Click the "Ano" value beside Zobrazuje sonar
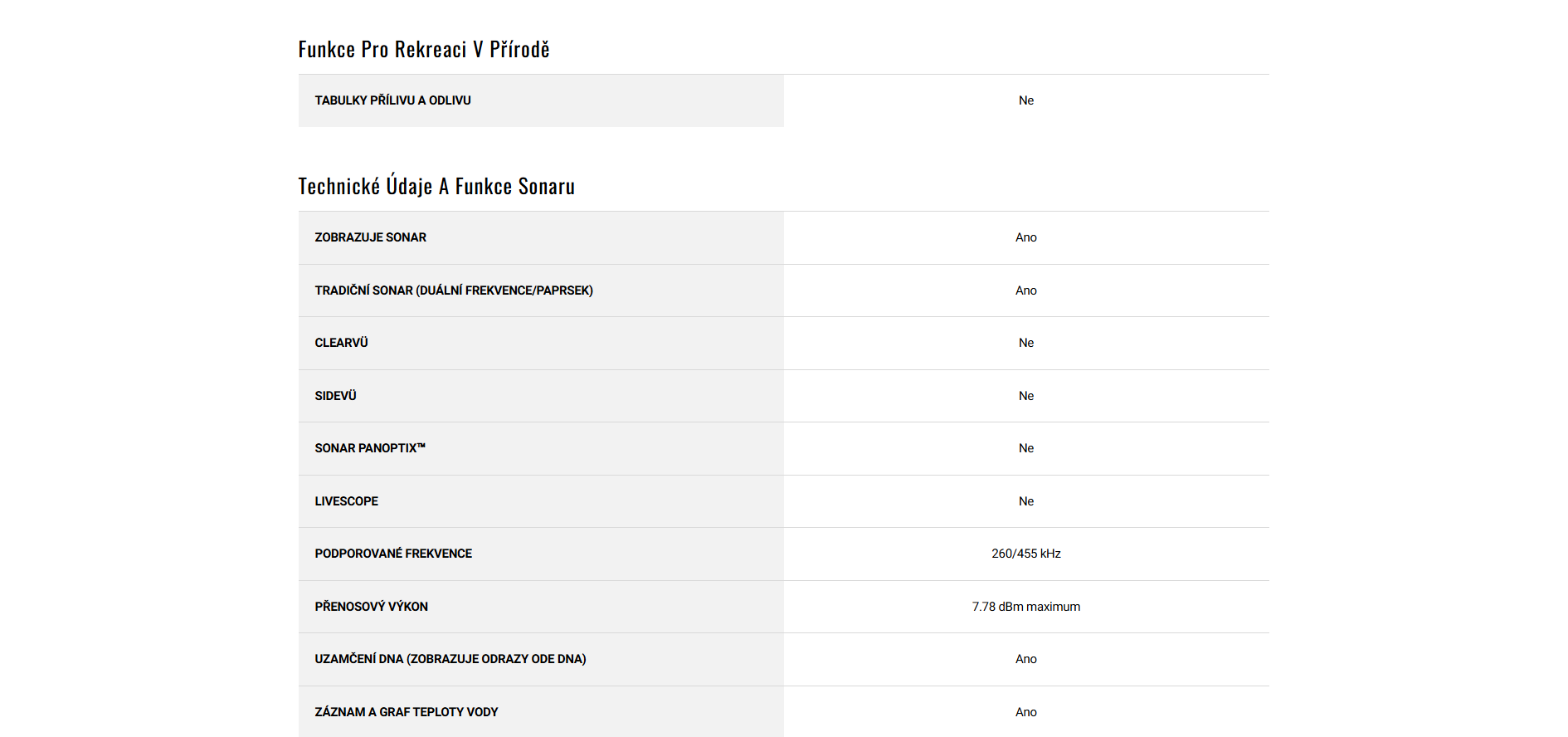Image resolution: width=1568 pixels, height=737 pixels. [1025, 237]
